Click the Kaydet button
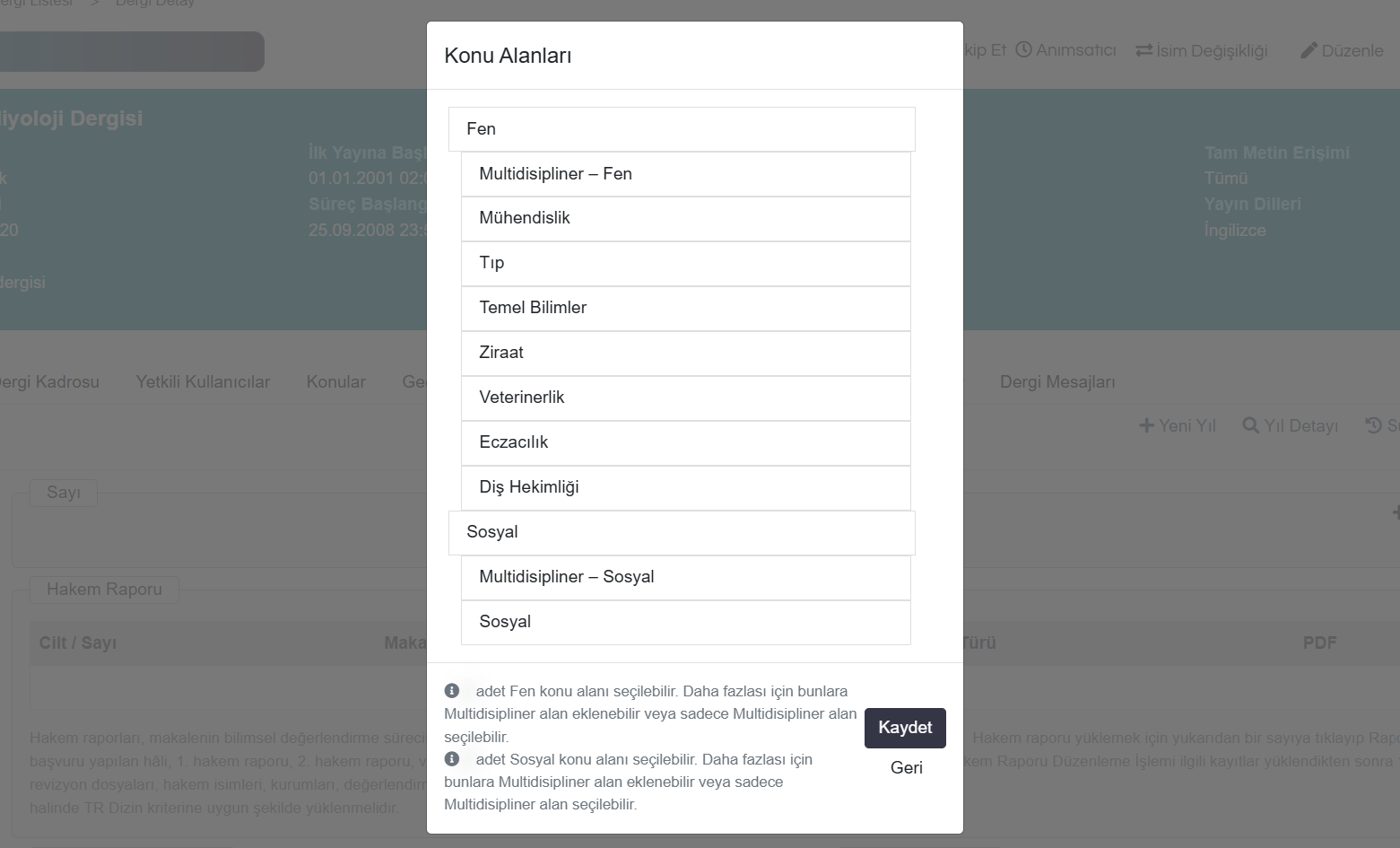 coord(905,728)
